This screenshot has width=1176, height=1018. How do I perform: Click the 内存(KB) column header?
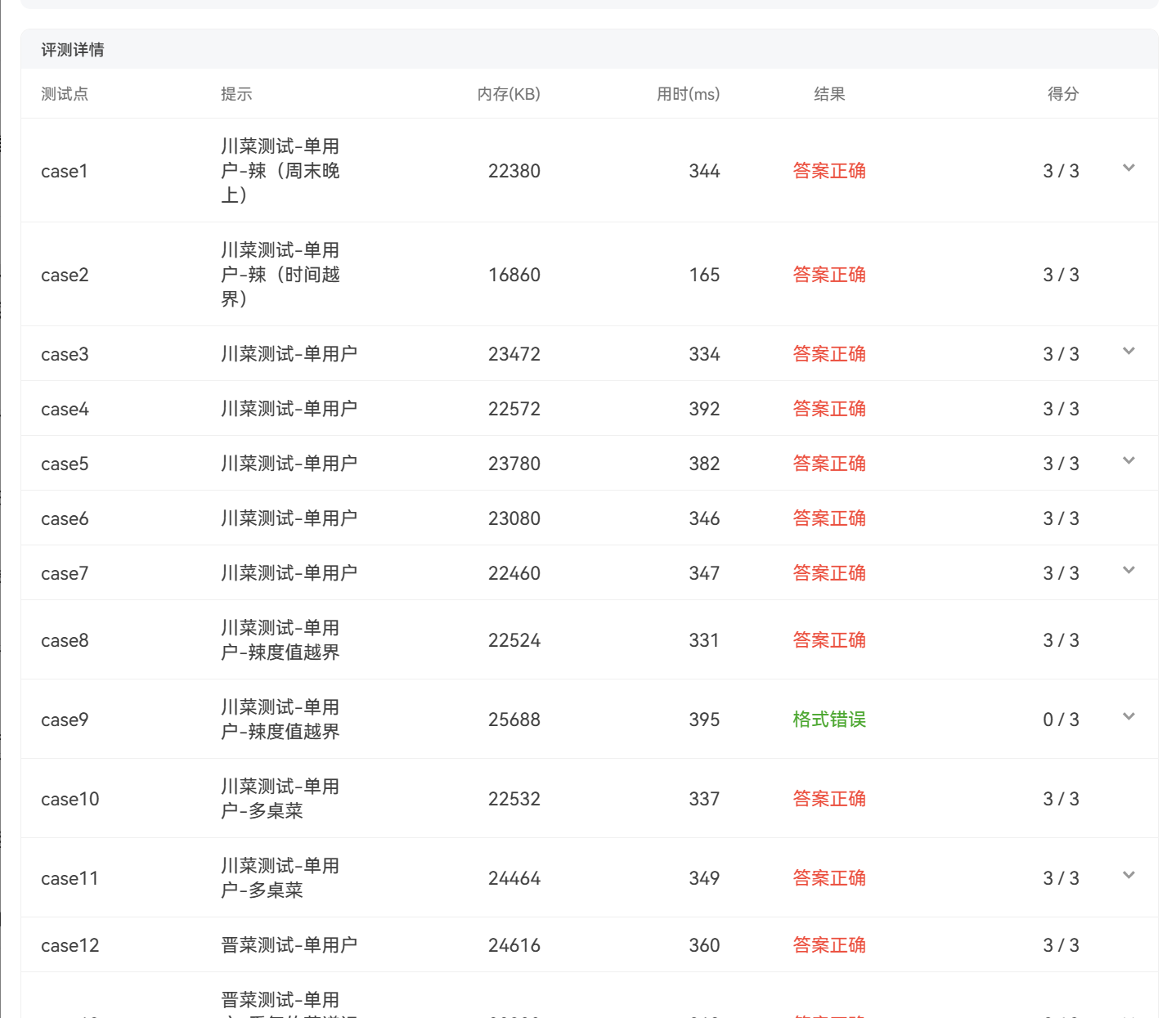point(509,94)
